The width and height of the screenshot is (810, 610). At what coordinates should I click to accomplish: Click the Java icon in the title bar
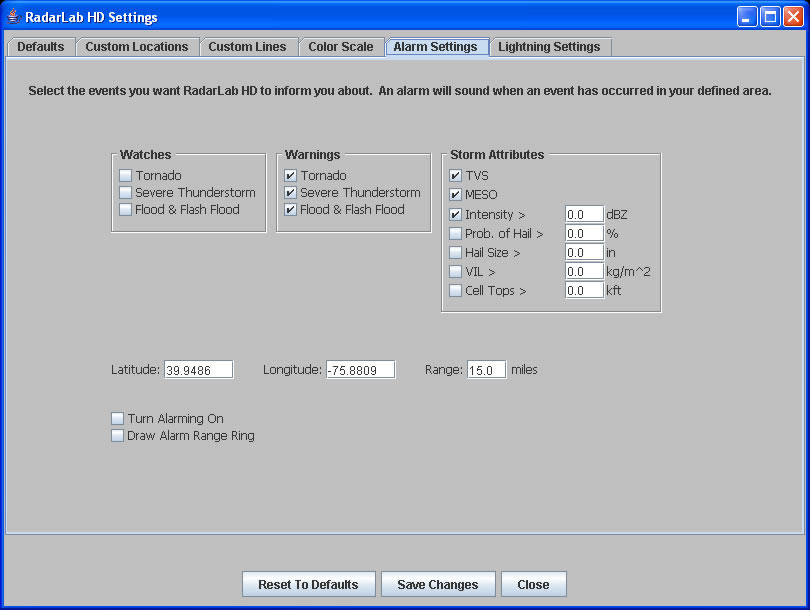point(13,17)
